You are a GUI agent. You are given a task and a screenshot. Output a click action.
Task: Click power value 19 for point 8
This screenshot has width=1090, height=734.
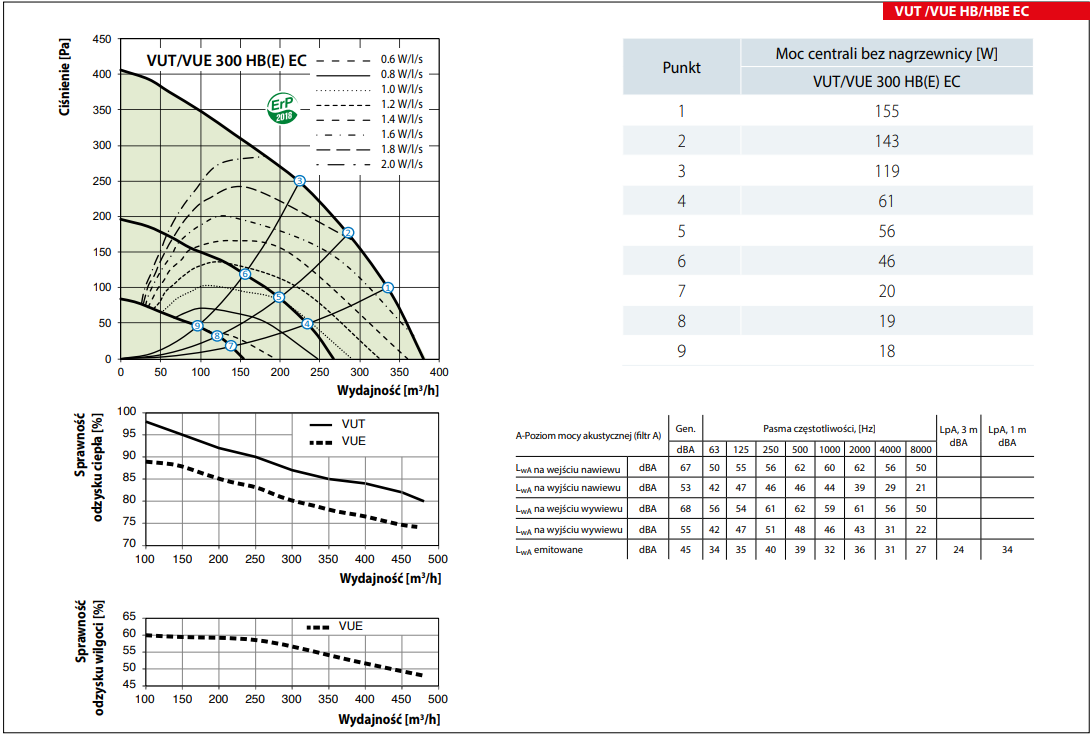pyautogui.click(x=886, y=321)
